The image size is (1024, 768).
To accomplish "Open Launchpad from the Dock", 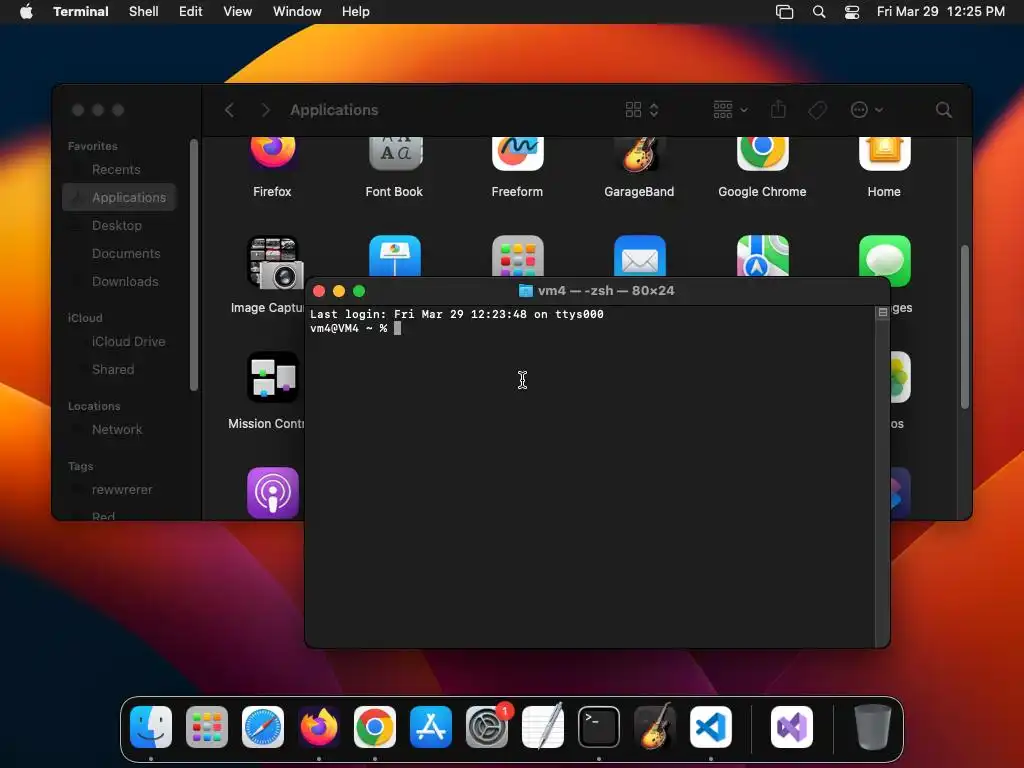I will [x=207, y=727].
